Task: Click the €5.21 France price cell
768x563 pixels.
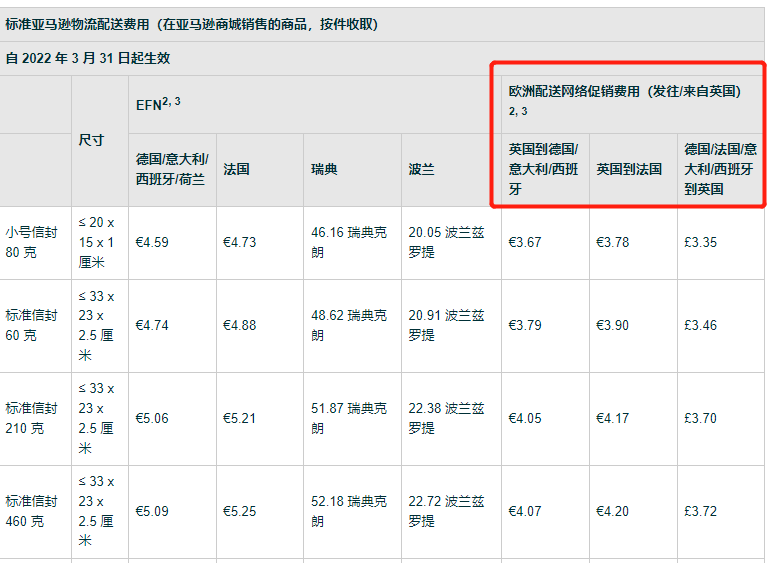Action: [x=239, y=418]
